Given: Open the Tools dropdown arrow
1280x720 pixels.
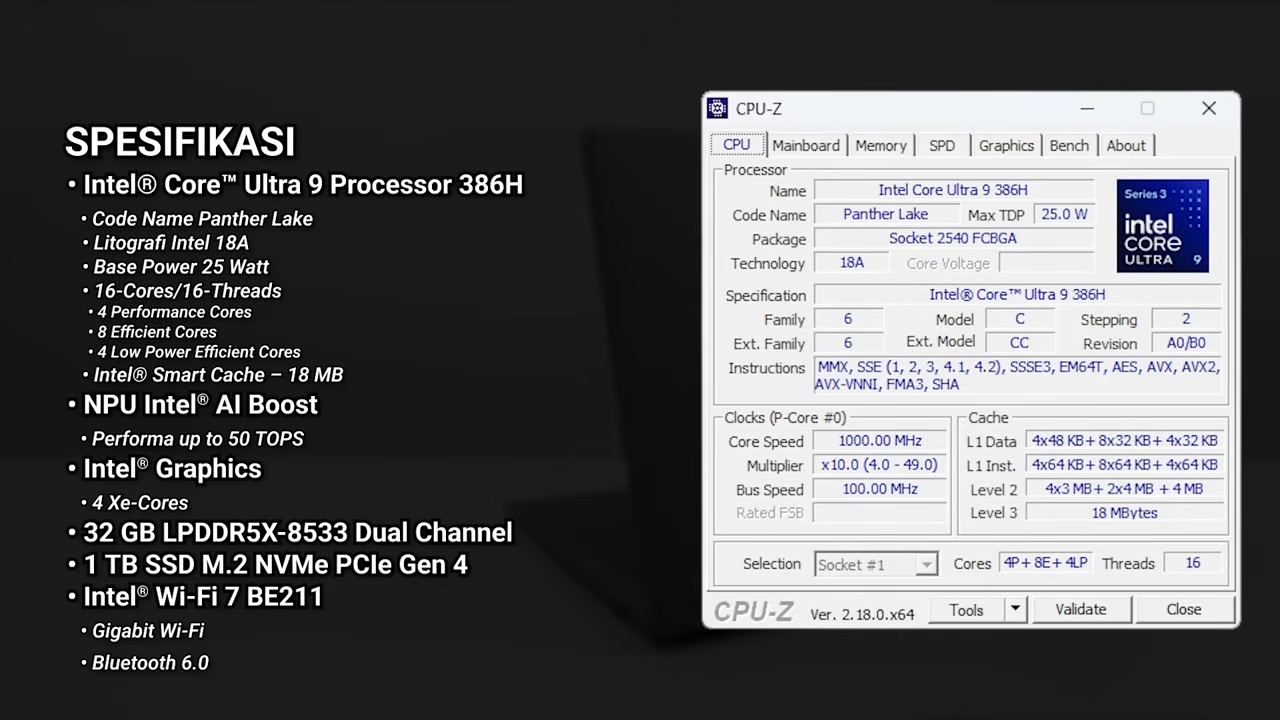Looking at the screenshot, I should 1015,610.
